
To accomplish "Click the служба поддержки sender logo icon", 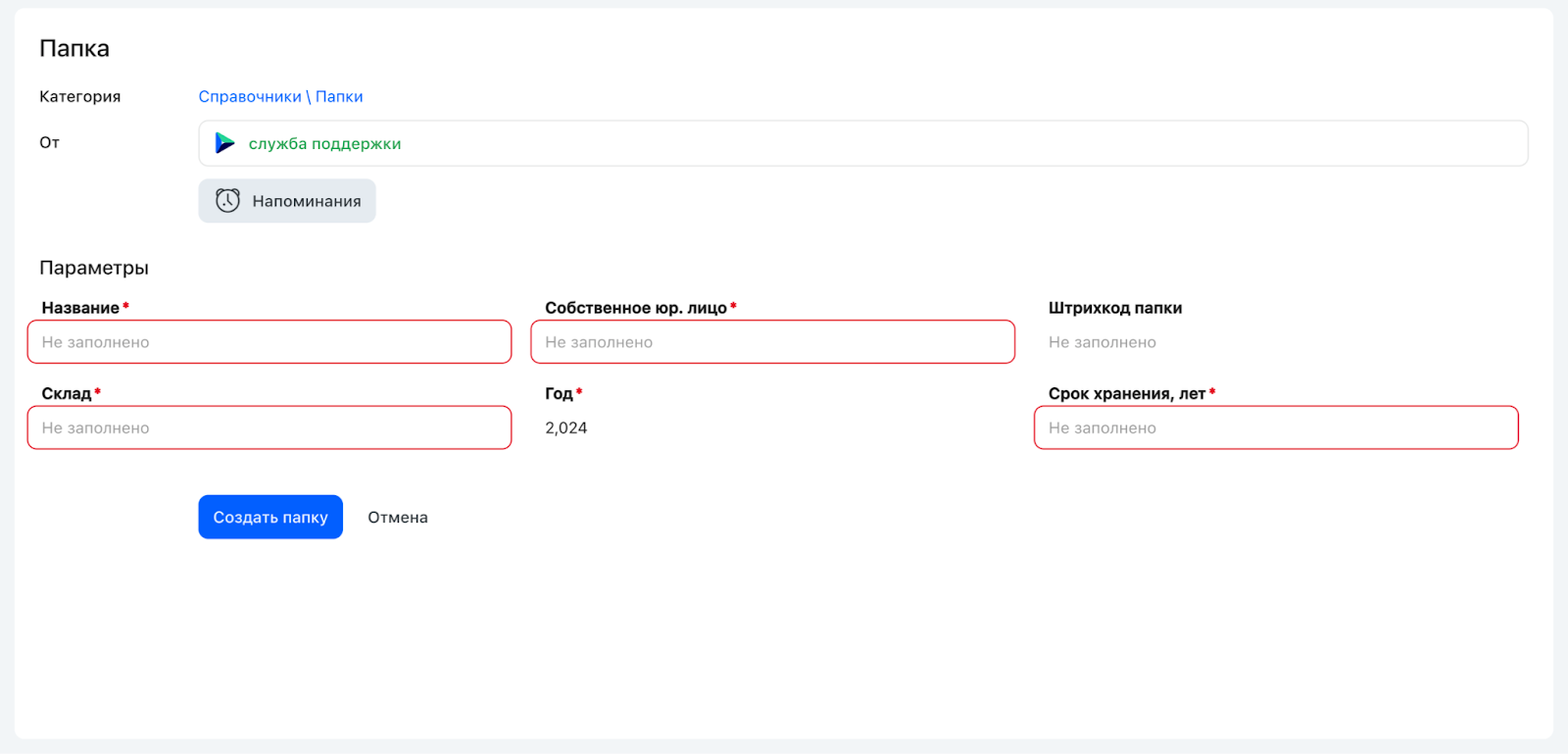I will [225, 143].
